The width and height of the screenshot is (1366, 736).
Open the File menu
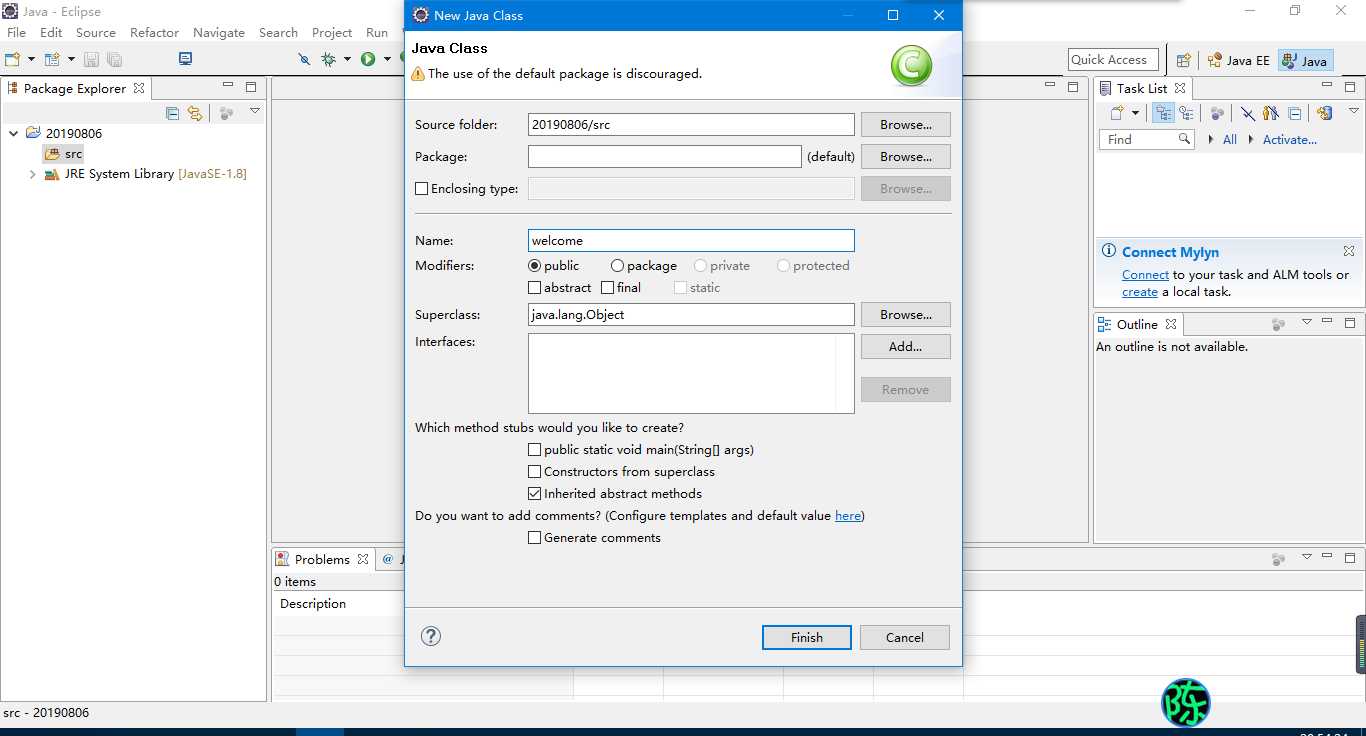coord(16,32)
